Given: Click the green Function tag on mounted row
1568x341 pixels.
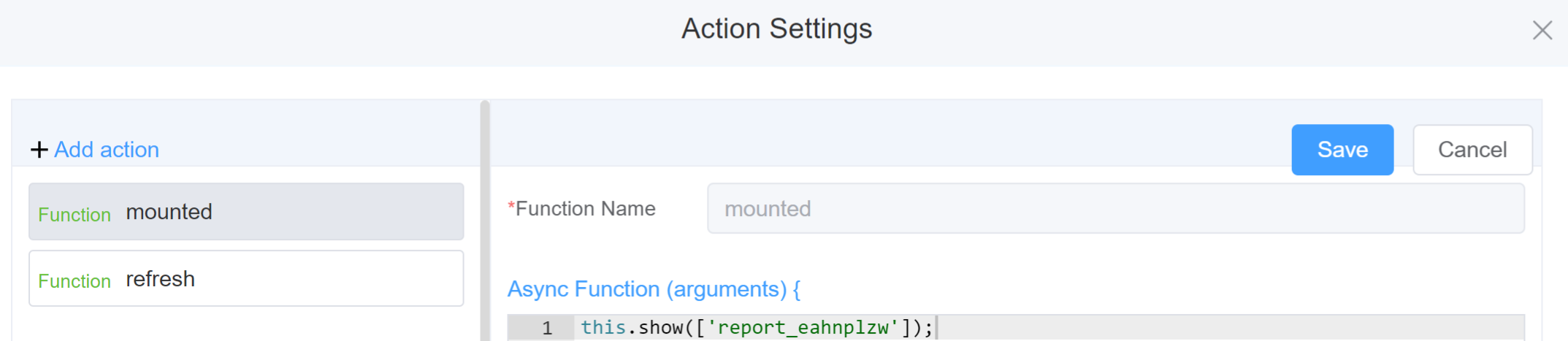Looking at the screenshot, I should point(74,215).
